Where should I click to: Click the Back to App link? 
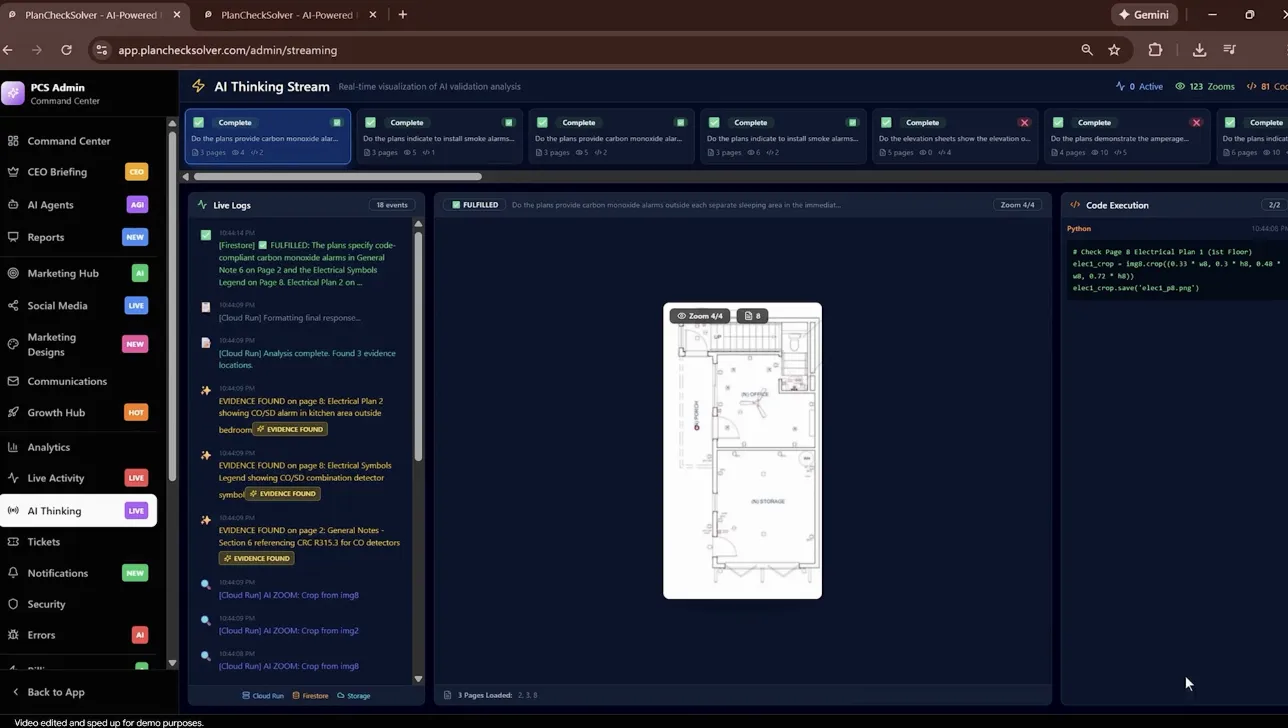click(48, 691)
